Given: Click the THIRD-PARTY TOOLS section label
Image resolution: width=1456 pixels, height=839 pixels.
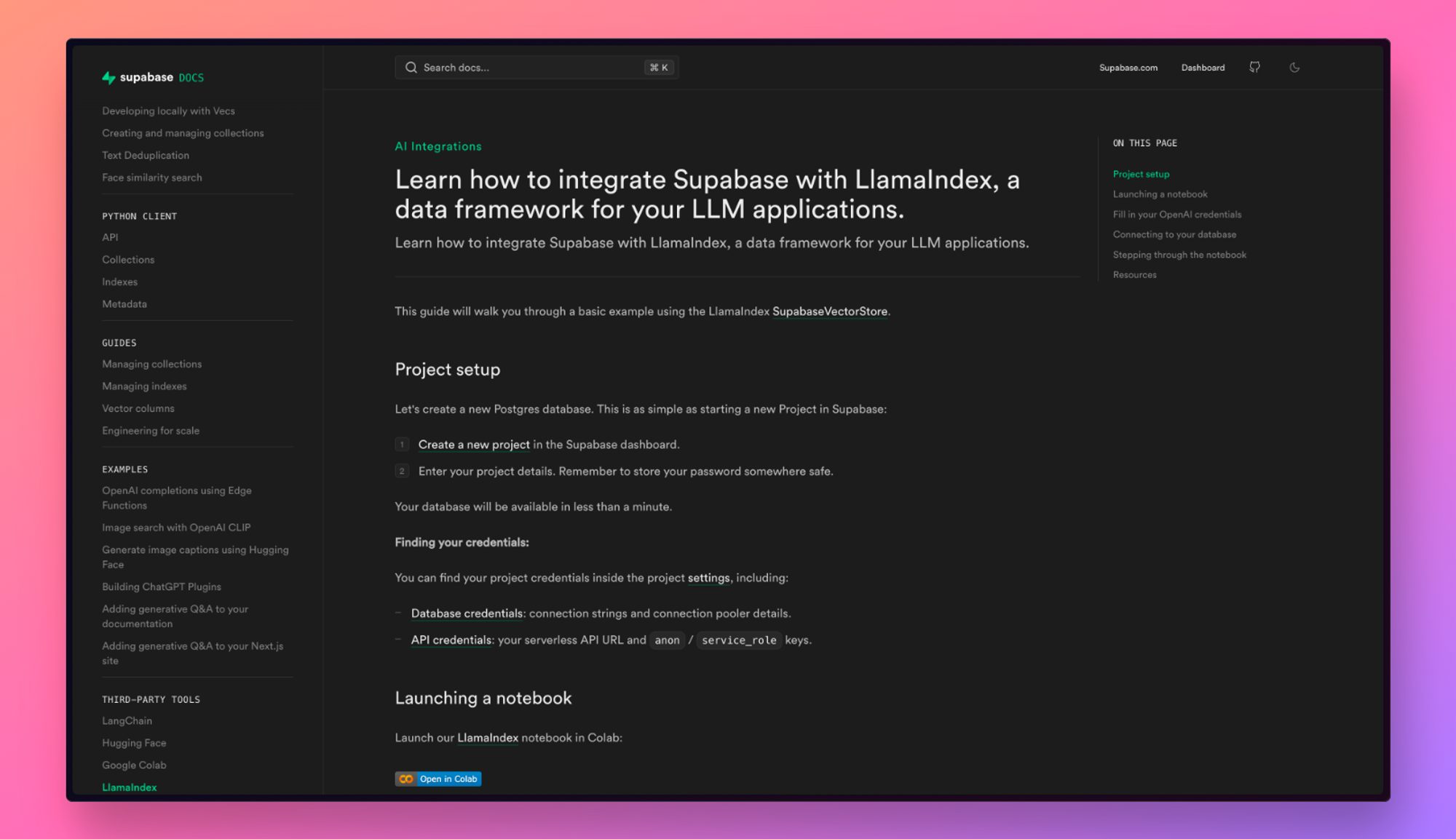Looking at the screenshot, I should coord(151,700).
